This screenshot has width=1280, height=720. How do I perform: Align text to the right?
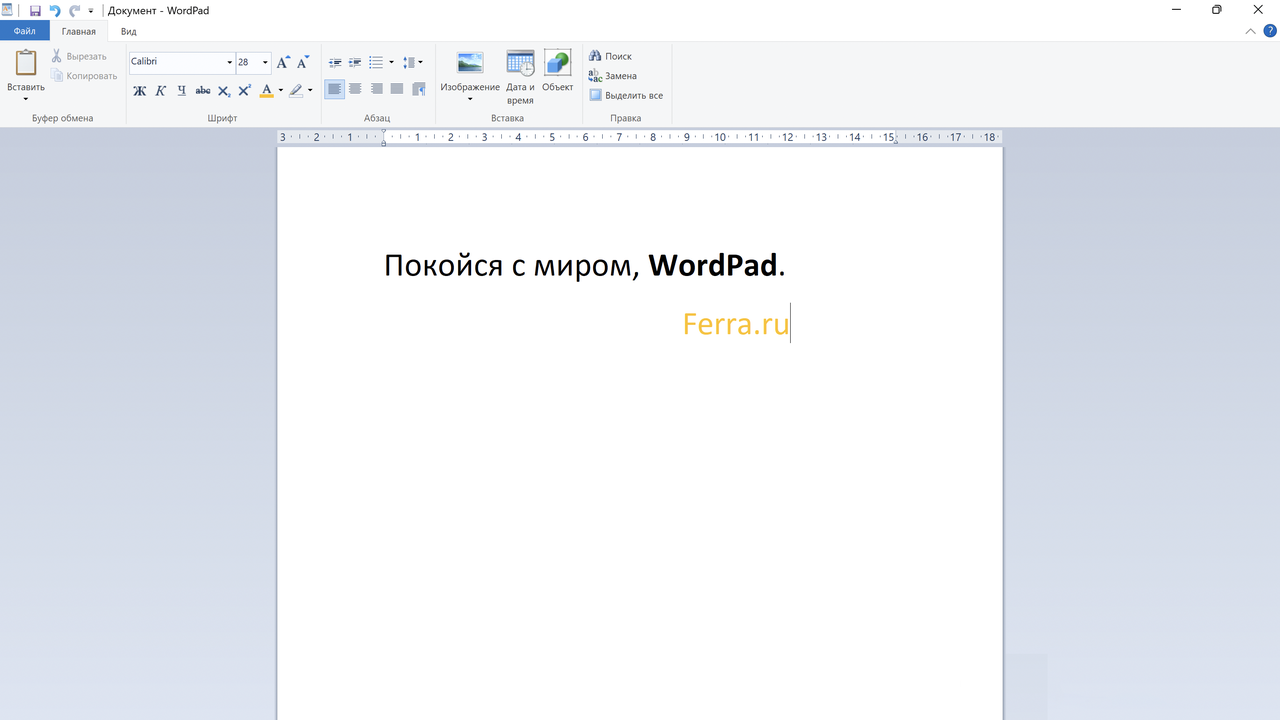[x=376, y=89]
